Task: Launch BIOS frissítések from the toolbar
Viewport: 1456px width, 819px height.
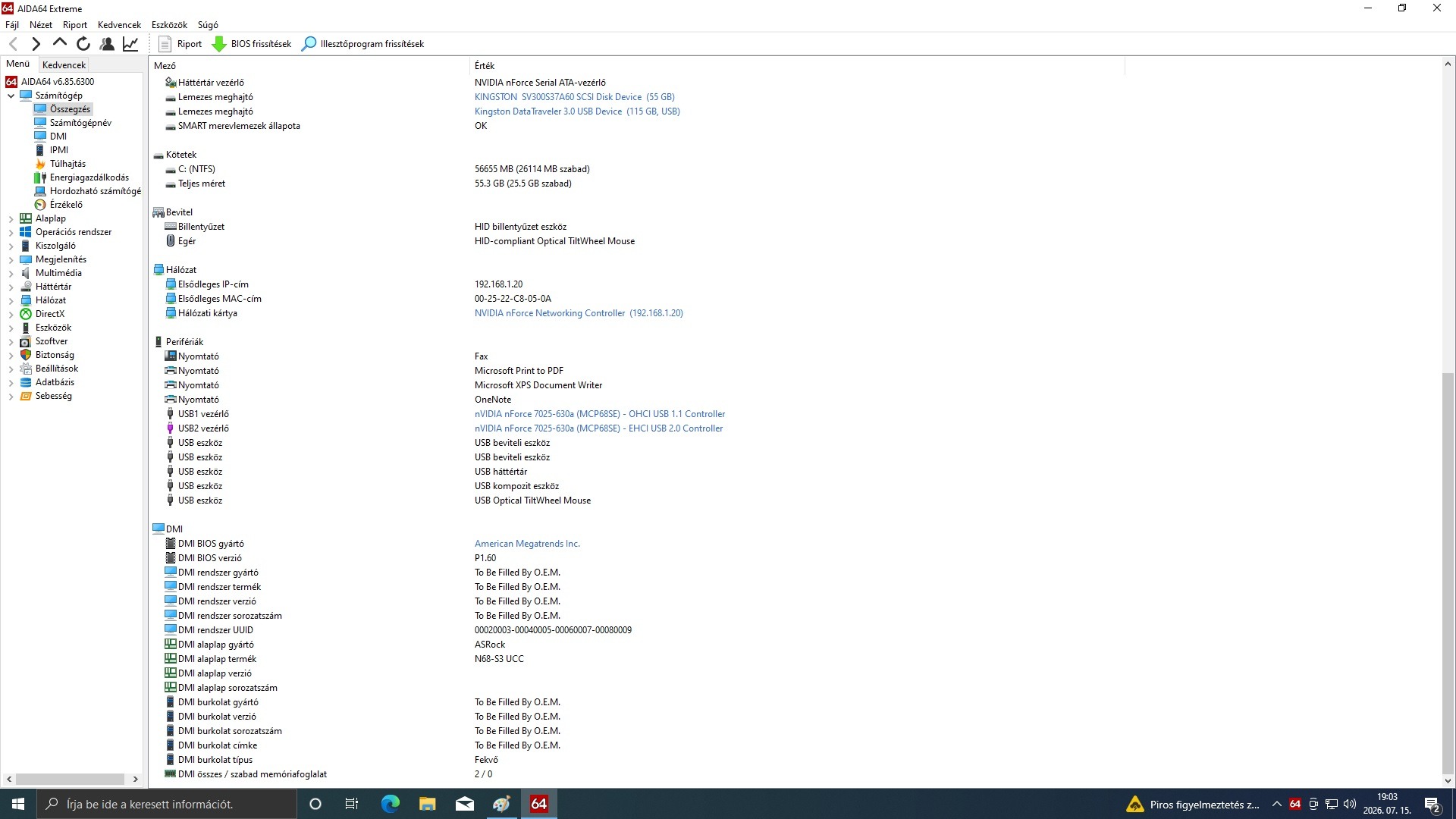Action: [252, 44]
